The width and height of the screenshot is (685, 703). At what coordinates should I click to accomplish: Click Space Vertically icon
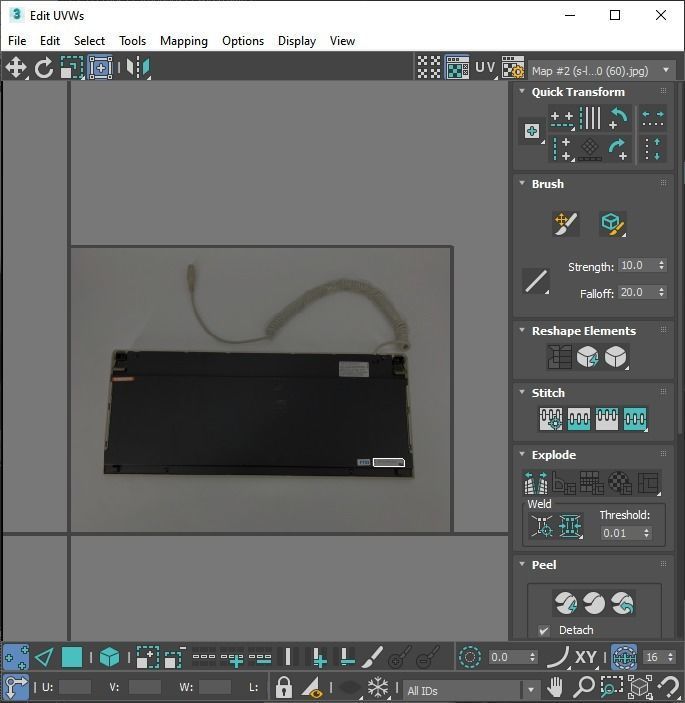pos(653,149)
